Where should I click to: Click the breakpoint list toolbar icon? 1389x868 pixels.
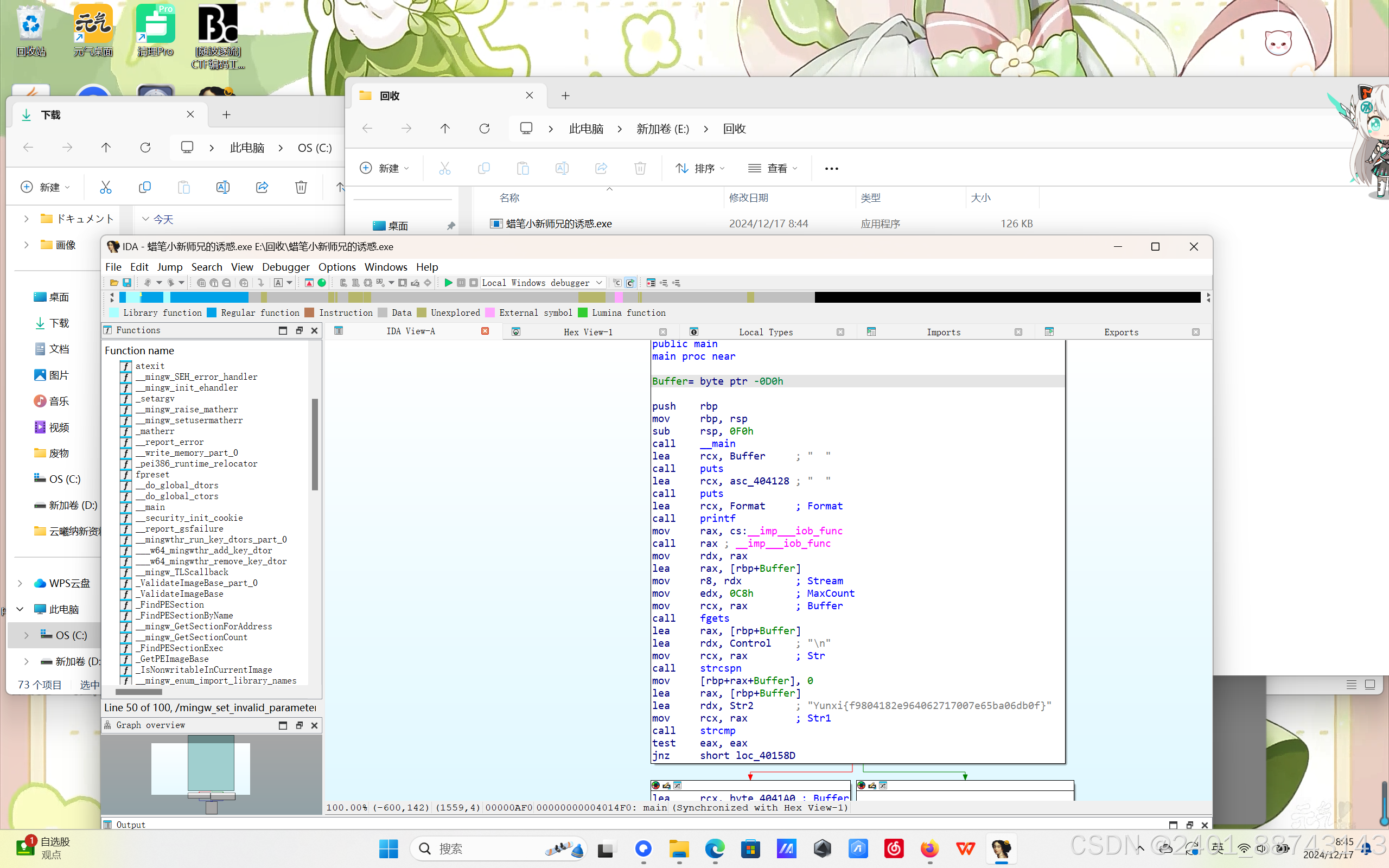tap(651, 283)
